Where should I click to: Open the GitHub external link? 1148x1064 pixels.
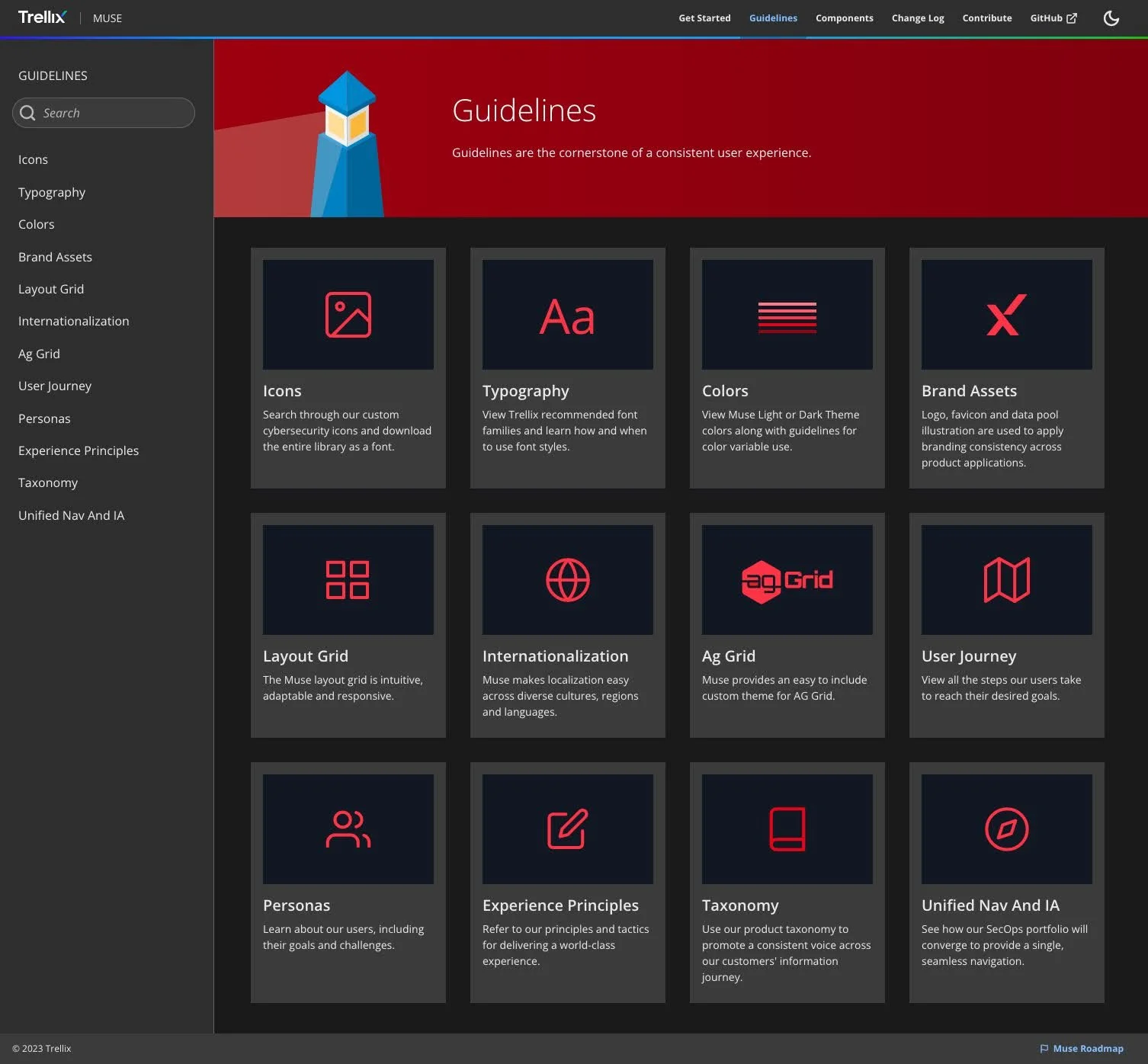point(1053,18)
